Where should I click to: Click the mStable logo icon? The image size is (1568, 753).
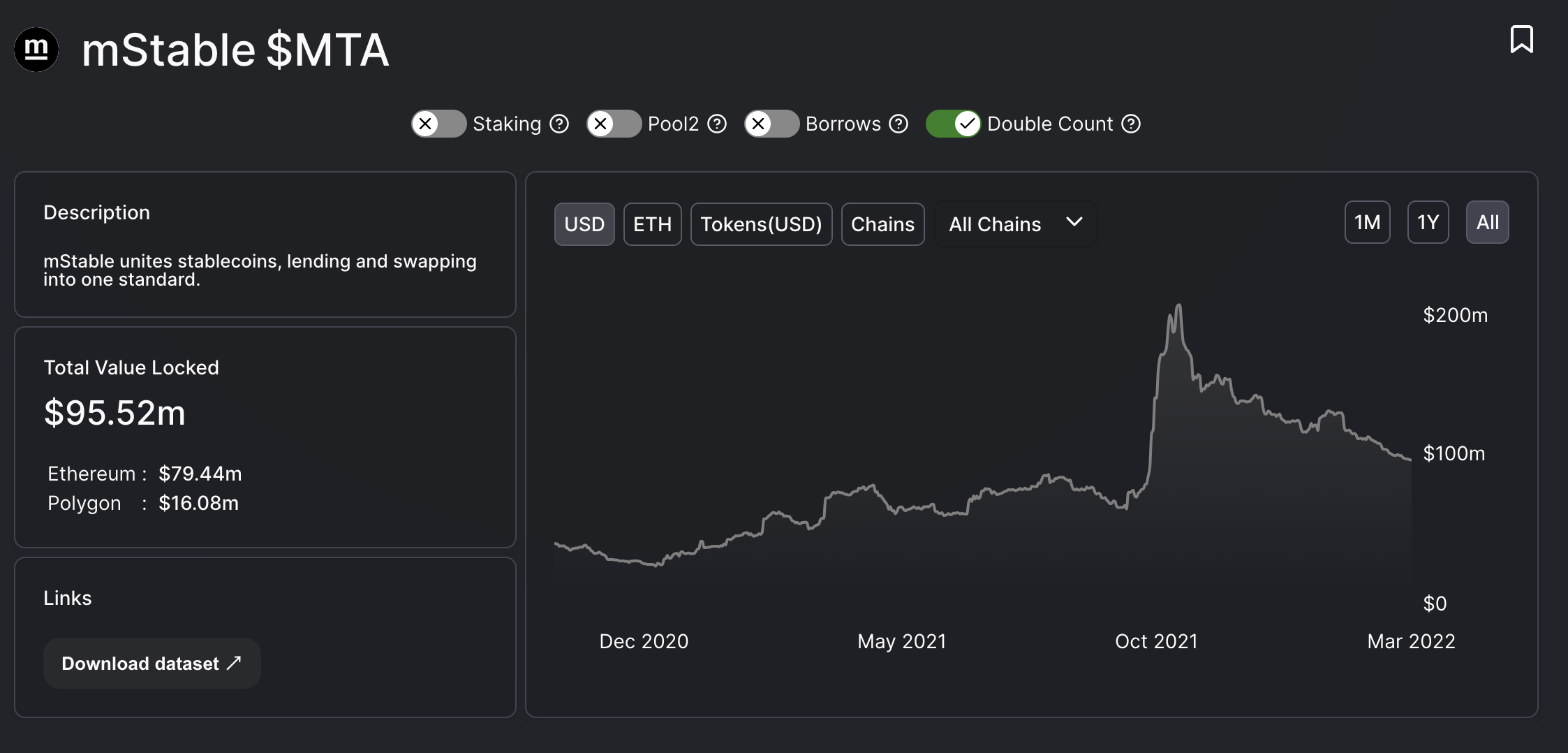tap(36, 50)
